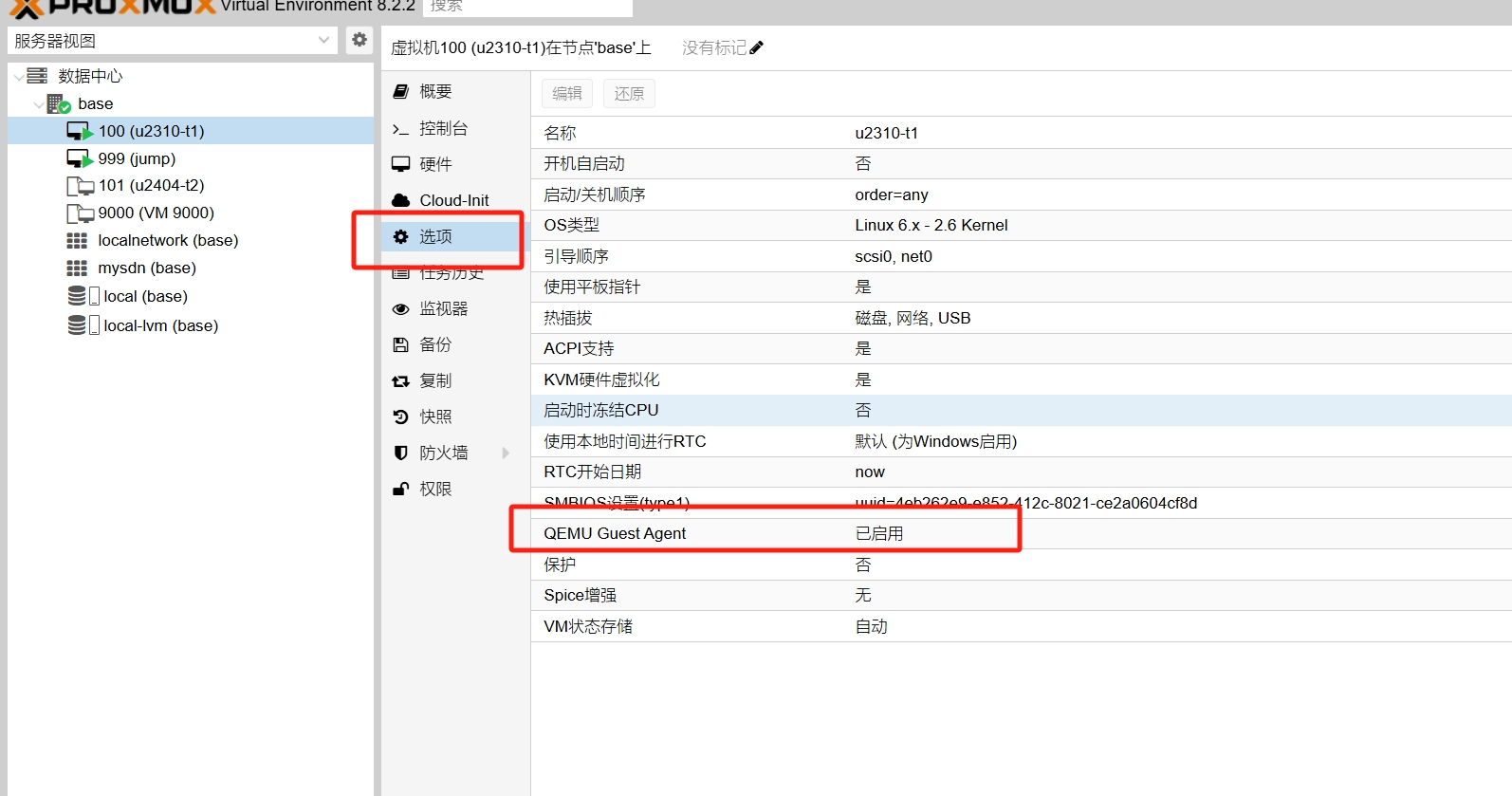Select template 9000 (VM 9000)
This screenshot has width=1512, height=796.
pyautogui.click(x=191, y=213)
